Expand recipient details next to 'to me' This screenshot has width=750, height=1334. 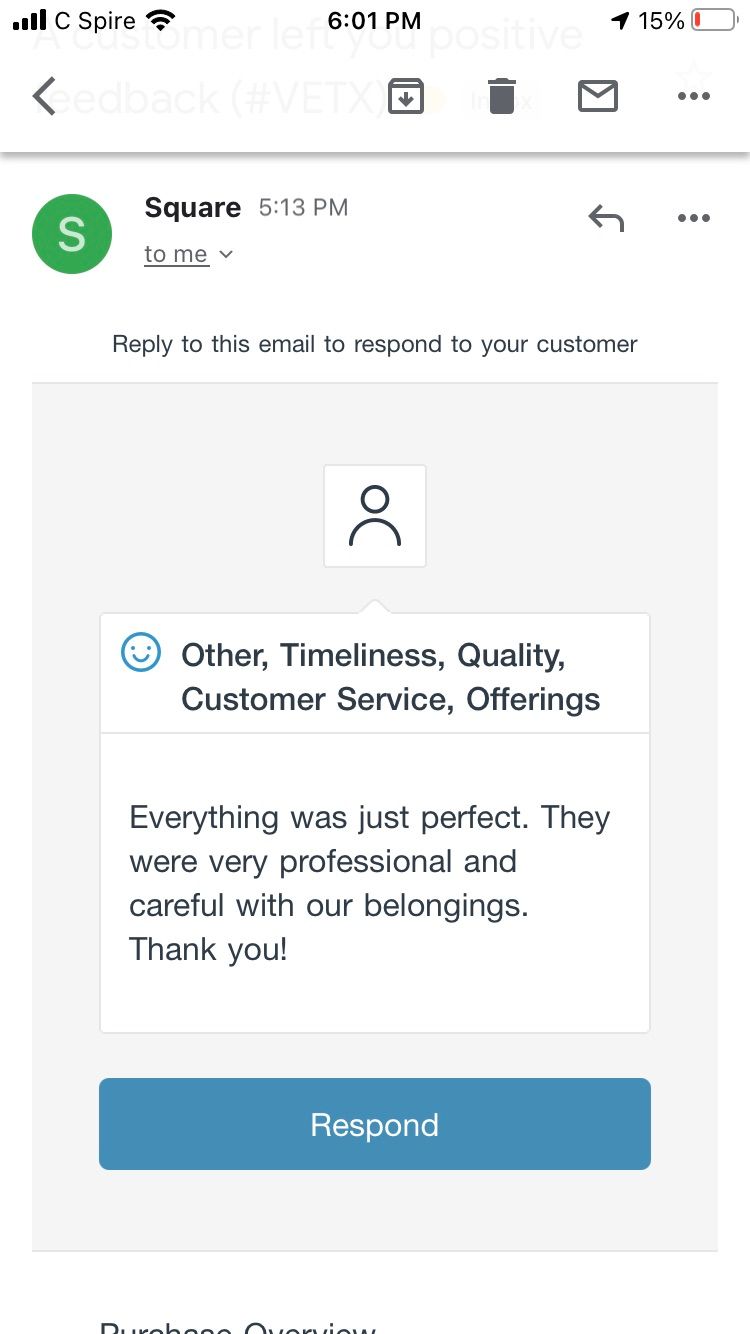(x=226, y=255)
